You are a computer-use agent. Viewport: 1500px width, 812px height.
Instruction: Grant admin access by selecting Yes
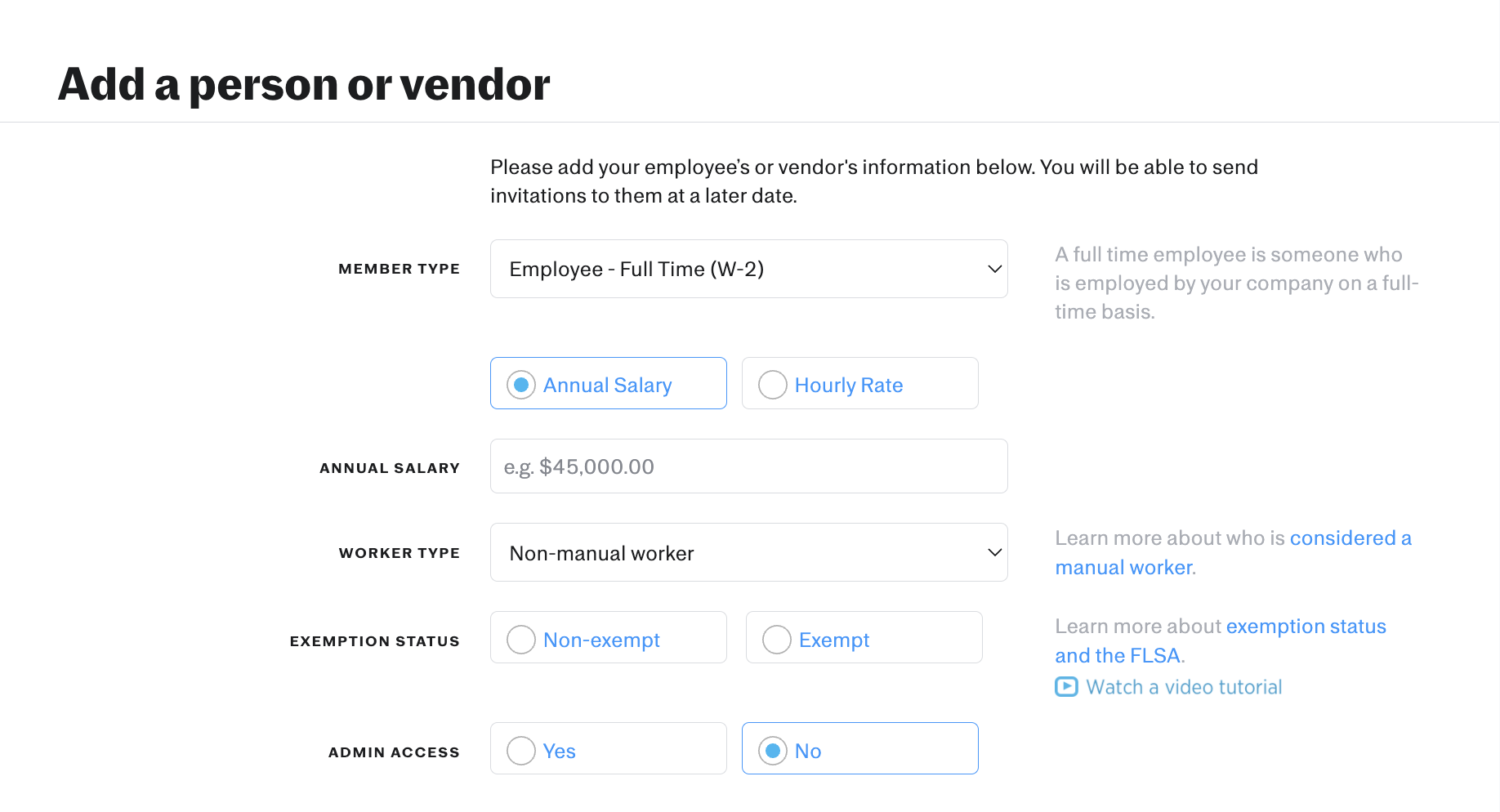click(x=521, y=751)
